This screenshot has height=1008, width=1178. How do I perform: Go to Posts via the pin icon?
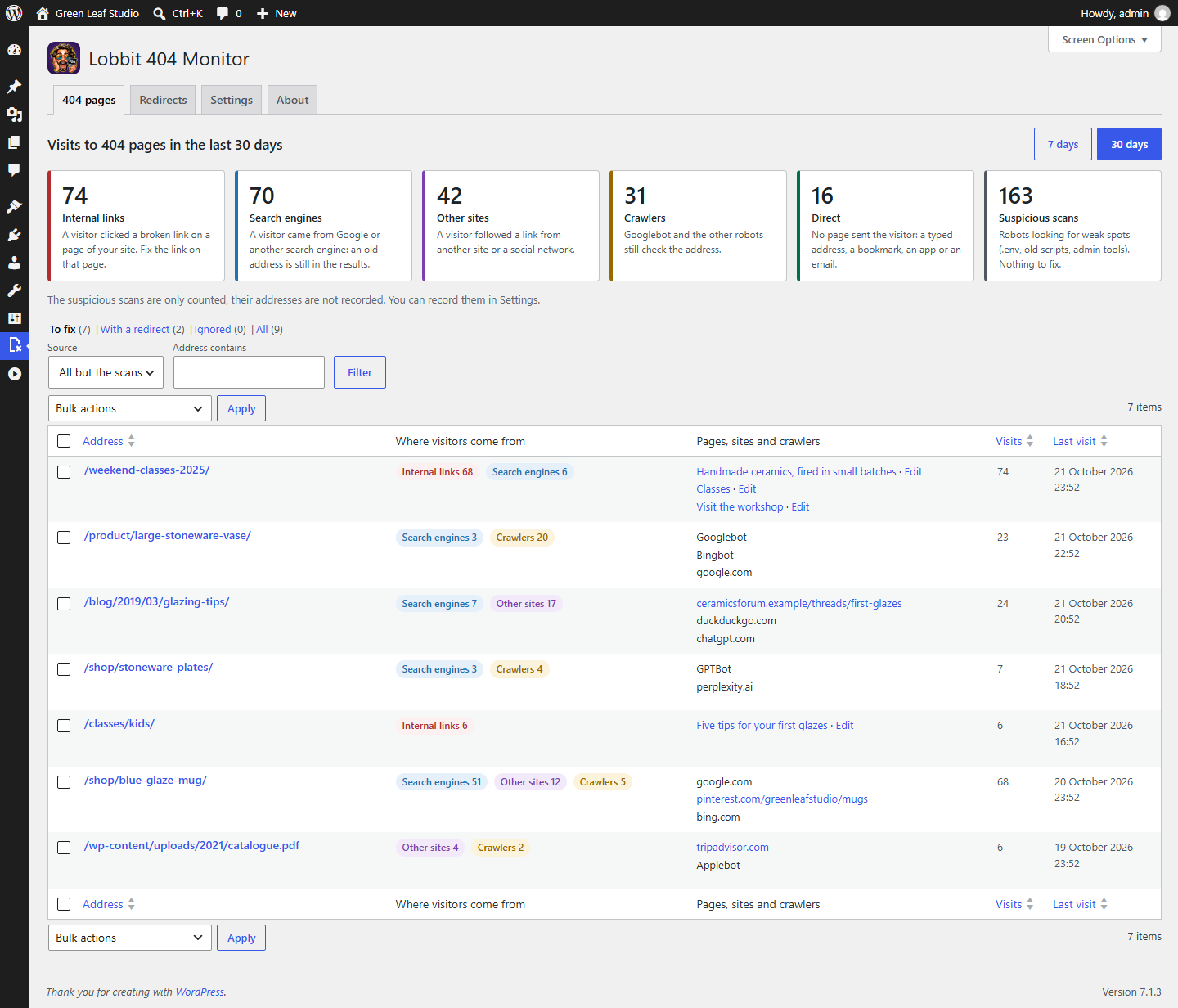(14, 87)
